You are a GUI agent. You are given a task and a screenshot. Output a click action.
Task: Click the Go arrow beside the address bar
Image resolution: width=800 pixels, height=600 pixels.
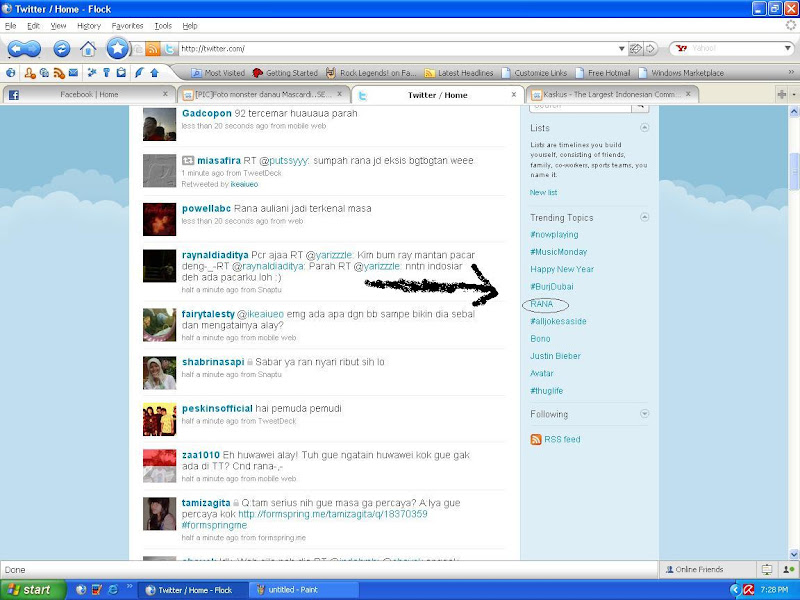click(x=651, y=49)
